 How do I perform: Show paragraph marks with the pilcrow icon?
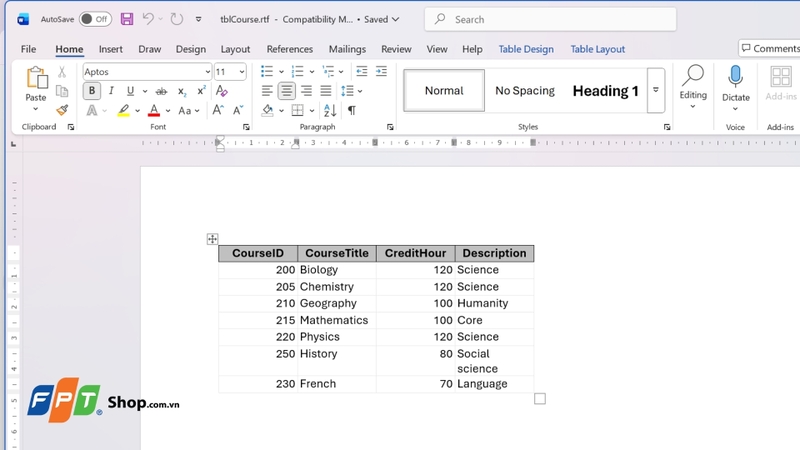point(352,111)
